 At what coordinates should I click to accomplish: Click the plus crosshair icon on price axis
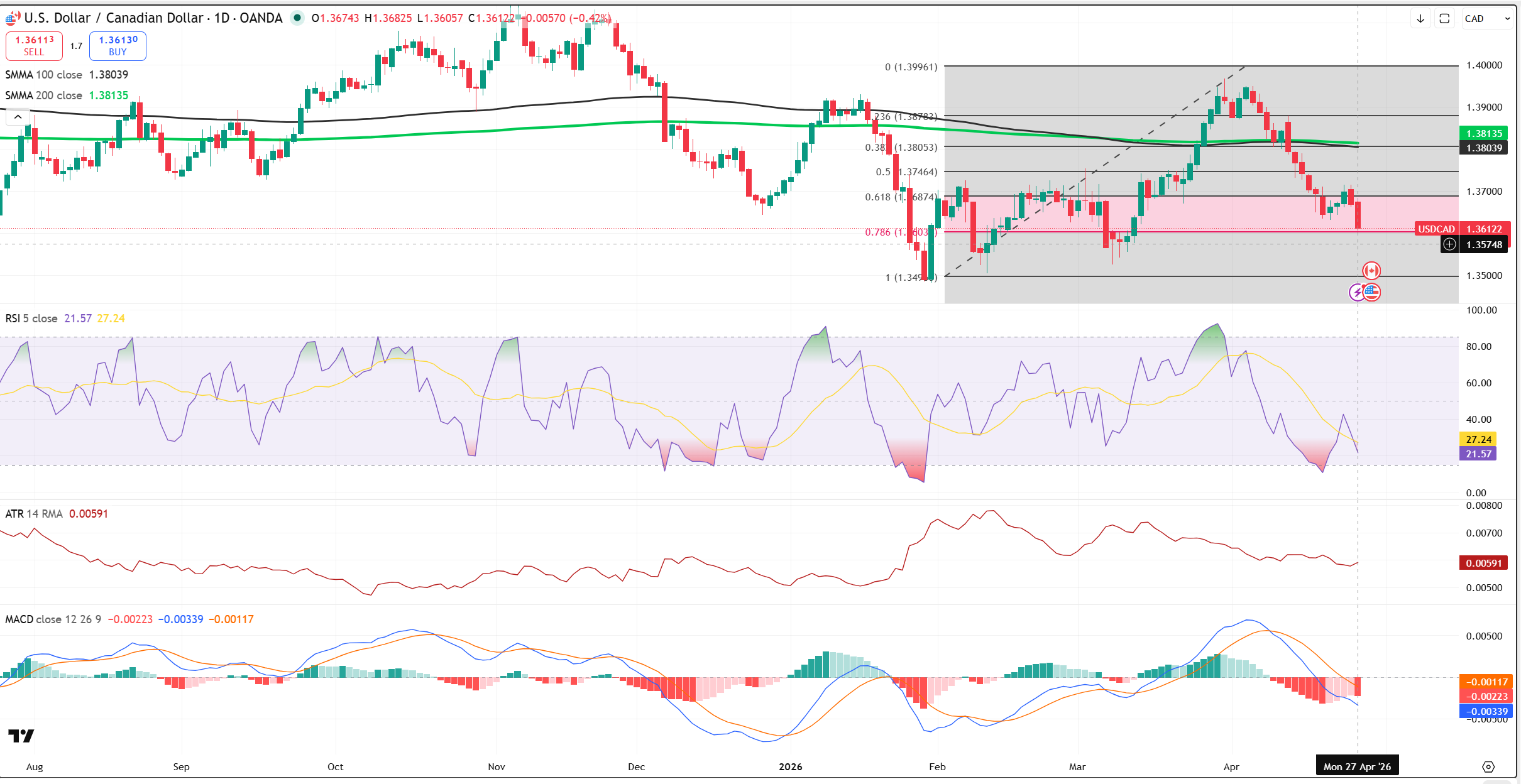[1449, 244]
